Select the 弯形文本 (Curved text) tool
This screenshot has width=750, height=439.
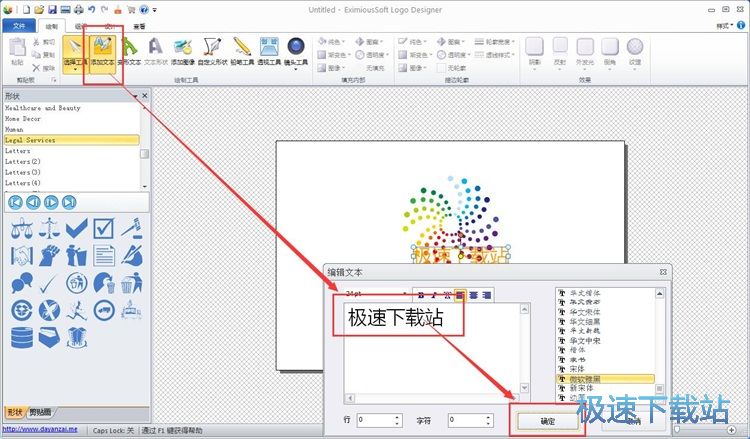[129, 52]
